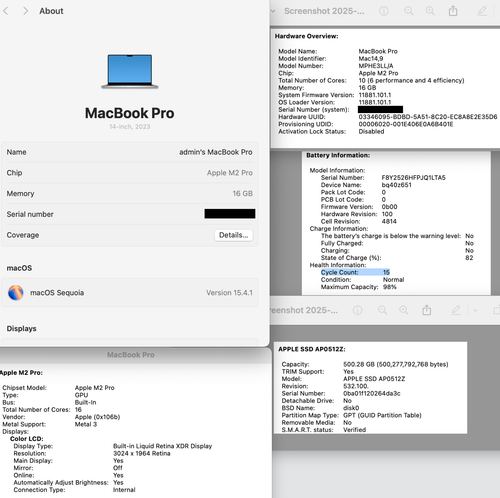500x498 pixels.
Task: Click the redacted 'Serial Number (system)' value
Action: [380, 109]
